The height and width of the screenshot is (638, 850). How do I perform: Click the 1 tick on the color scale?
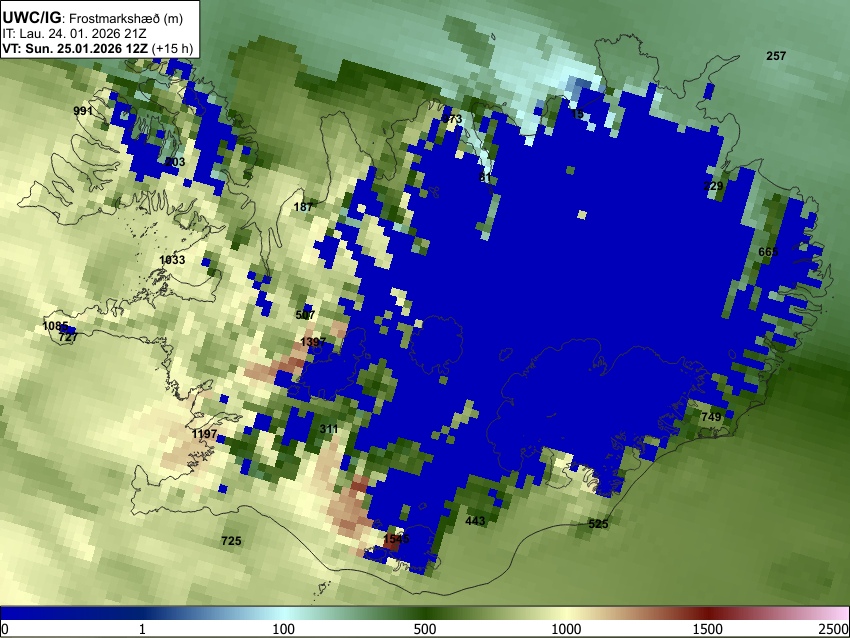[x=142, y=629]
